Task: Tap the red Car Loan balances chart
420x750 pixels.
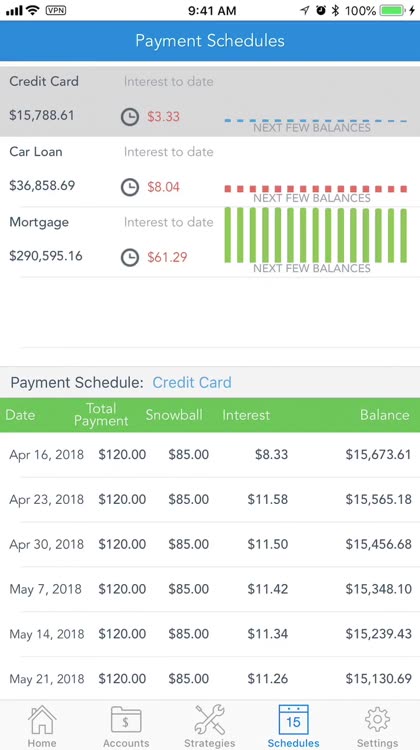Action: coord(316,189)
